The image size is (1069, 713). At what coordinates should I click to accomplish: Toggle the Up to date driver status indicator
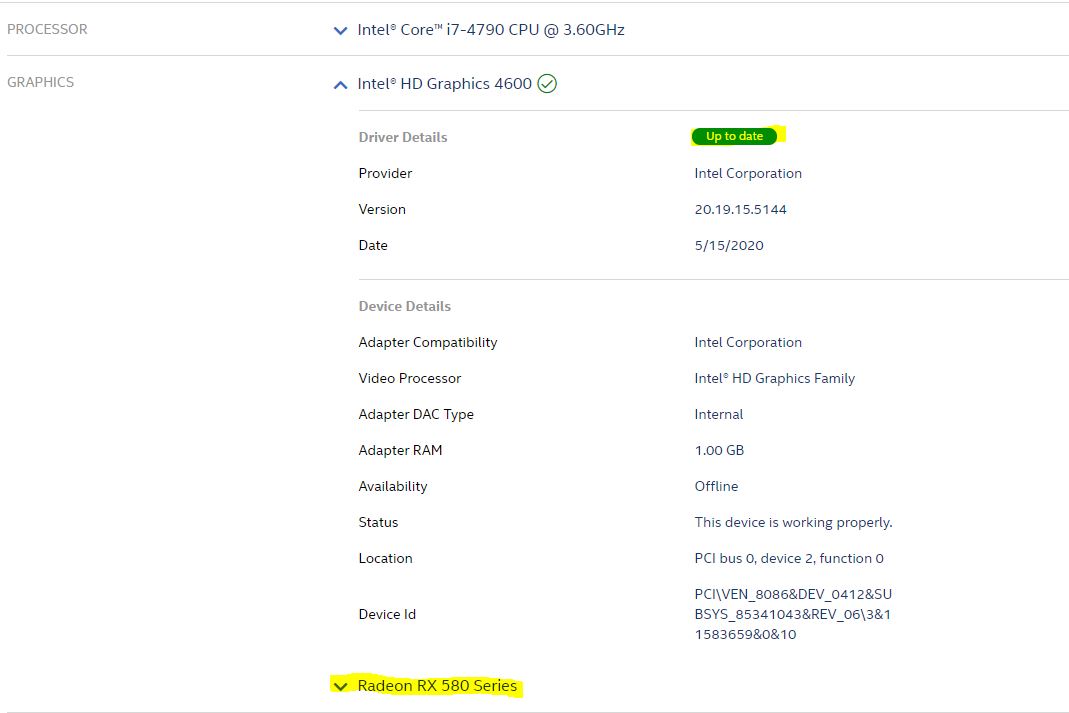click(734, 136)
